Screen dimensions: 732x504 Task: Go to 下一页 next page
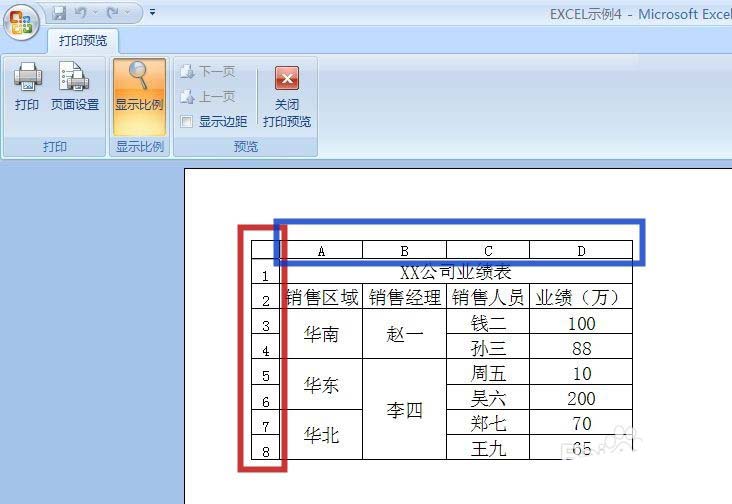click(208, 71)
